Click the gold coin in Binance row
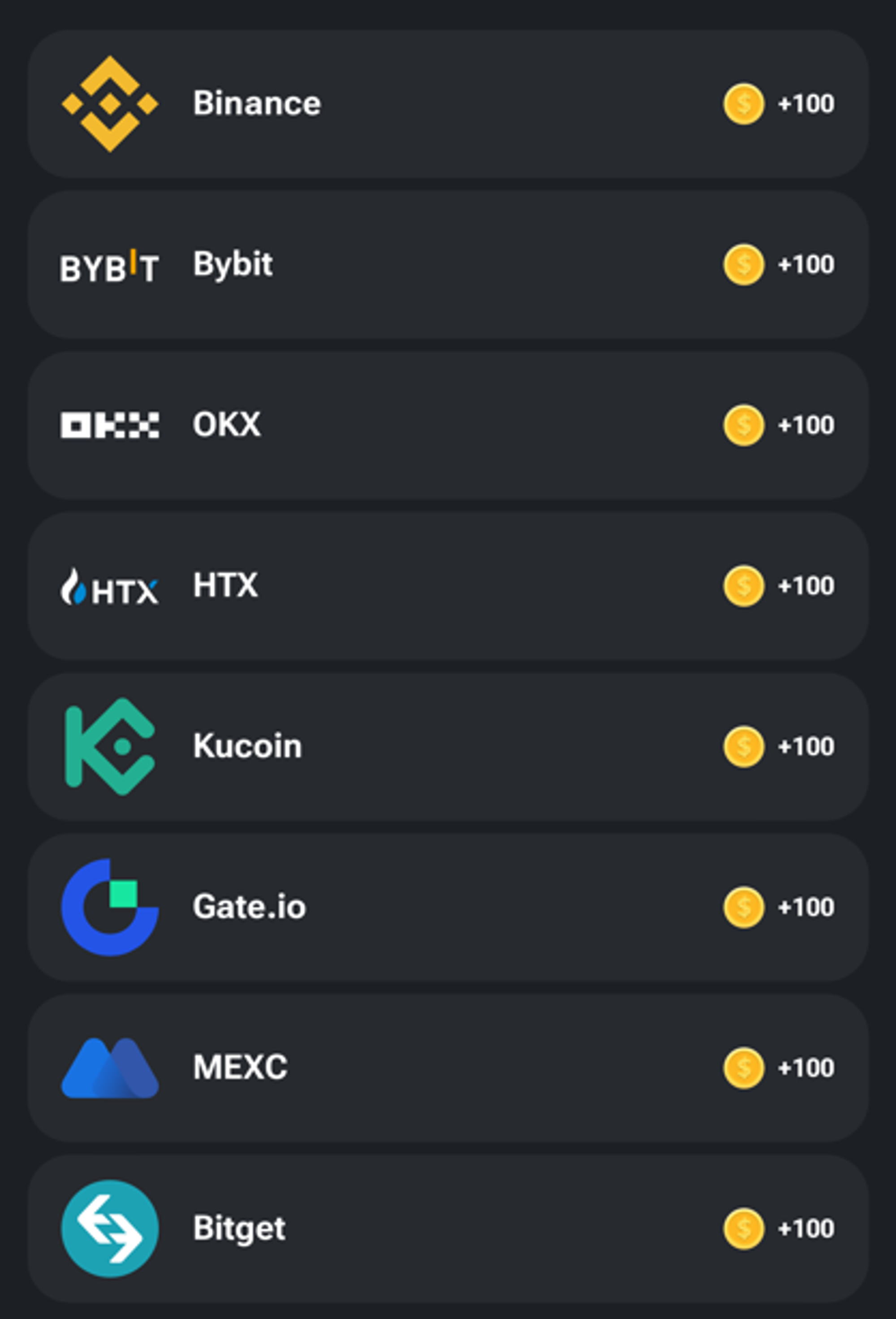 pos(743,104)
